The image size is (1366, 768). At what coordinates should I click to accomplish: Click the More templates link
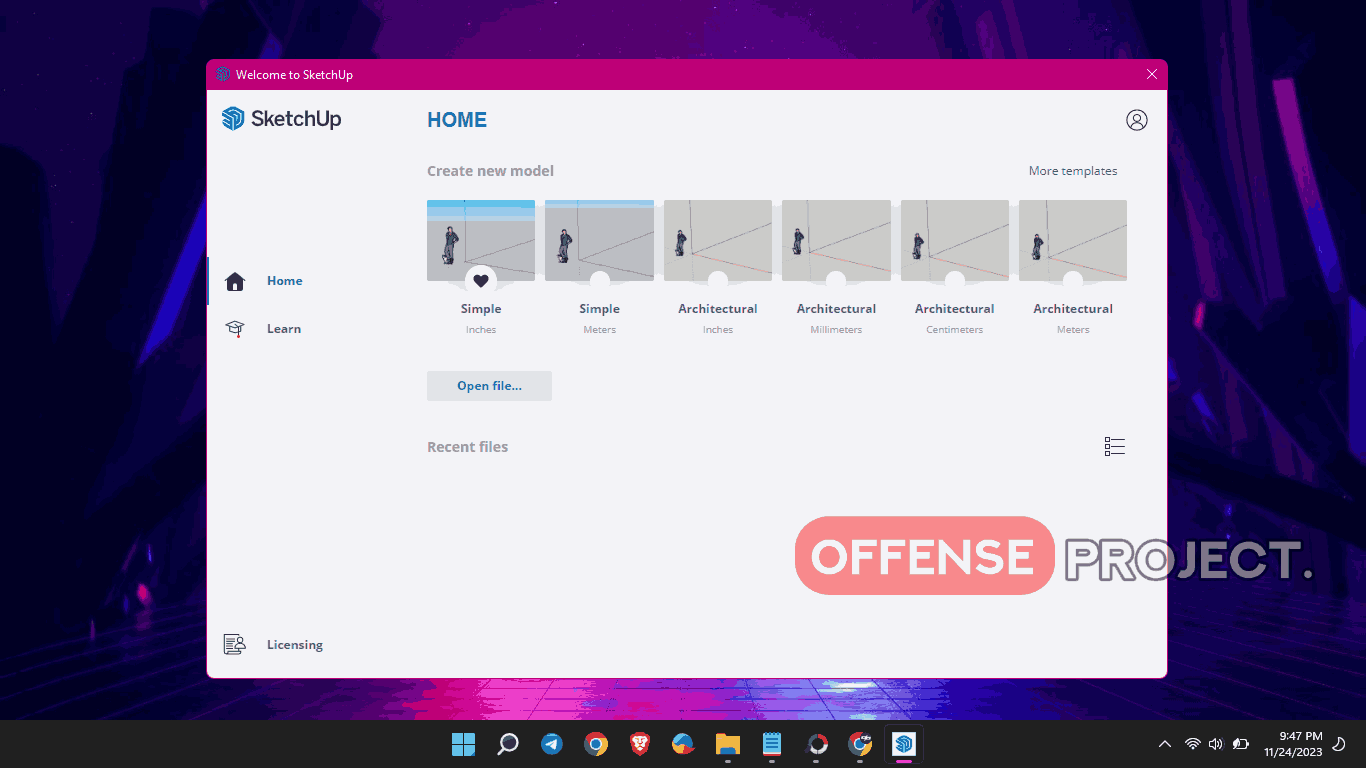tap(1073, 171)
